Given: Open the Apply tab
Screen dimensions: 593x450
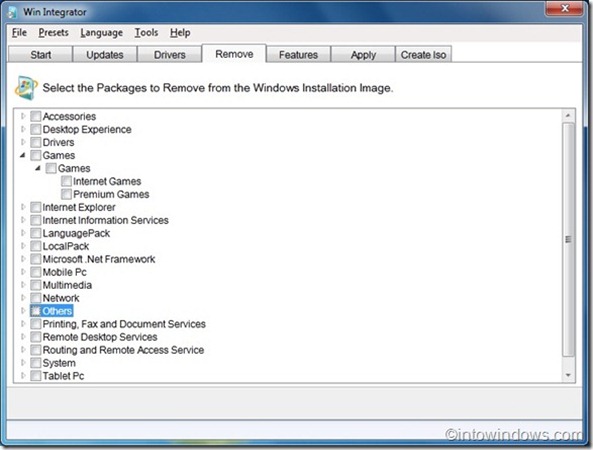Looking at the screenshot, I should point(363,54).
